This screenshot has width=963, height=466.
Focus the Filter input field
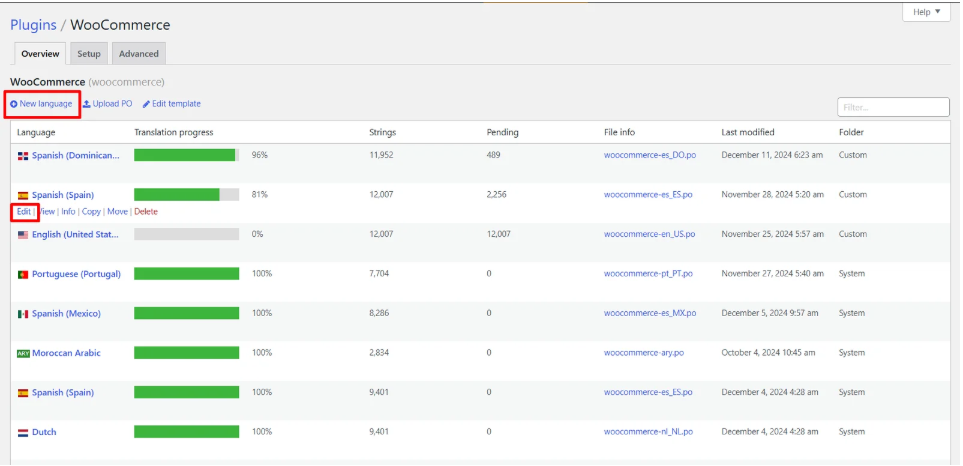[x=894, y=107]
